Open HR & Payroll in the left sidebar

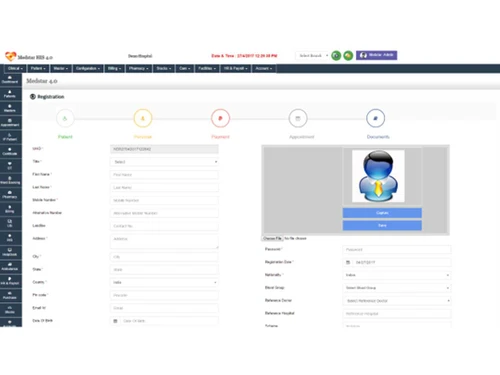tap(10, 281)
